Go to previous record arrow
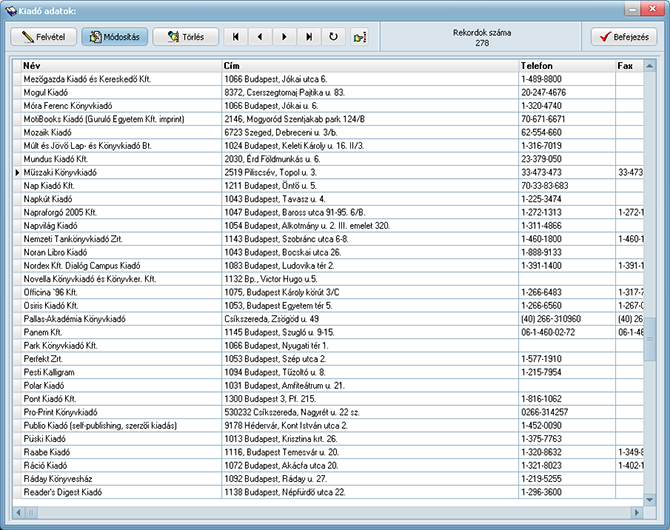The width and height of the screenshot is (670, 530). click(x=260, y=37)
